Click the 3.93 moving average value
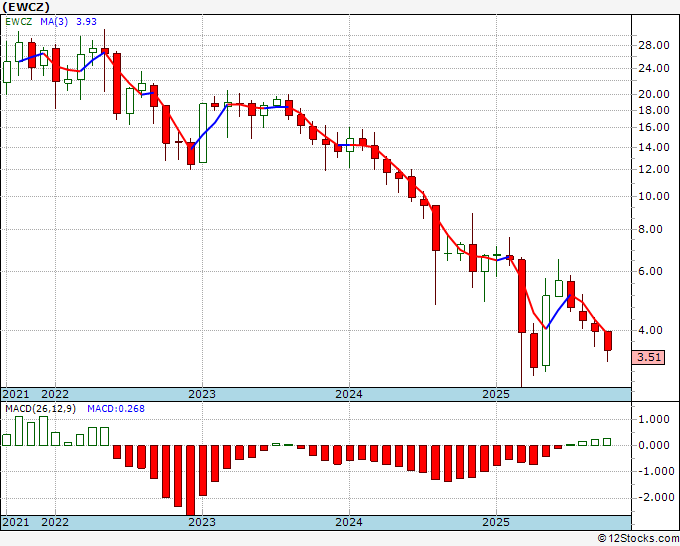Viewport: 680px width, 546px height. click(86, 22)
